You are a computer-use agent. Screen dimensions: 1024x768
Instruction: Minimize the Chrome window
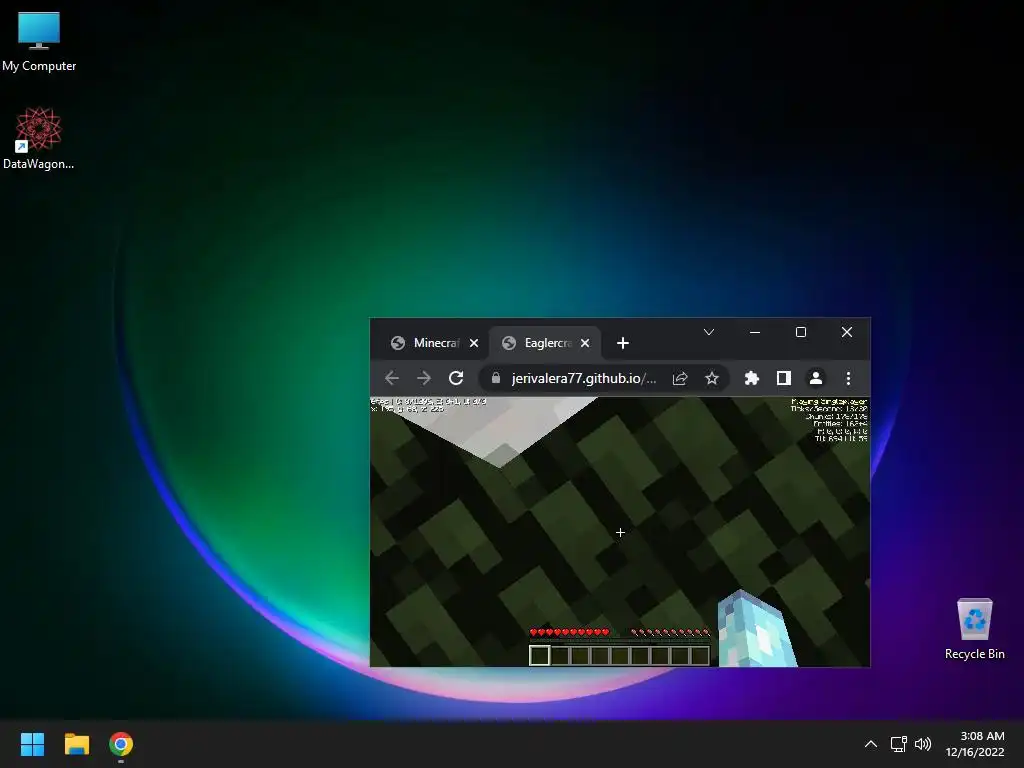pyautogui.click(x=755, y=332)
